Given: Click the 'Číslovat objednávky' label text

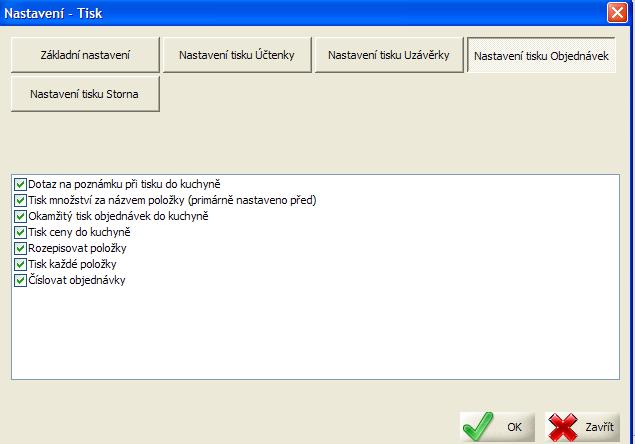Looking at the screenshot, I should 76,280.
